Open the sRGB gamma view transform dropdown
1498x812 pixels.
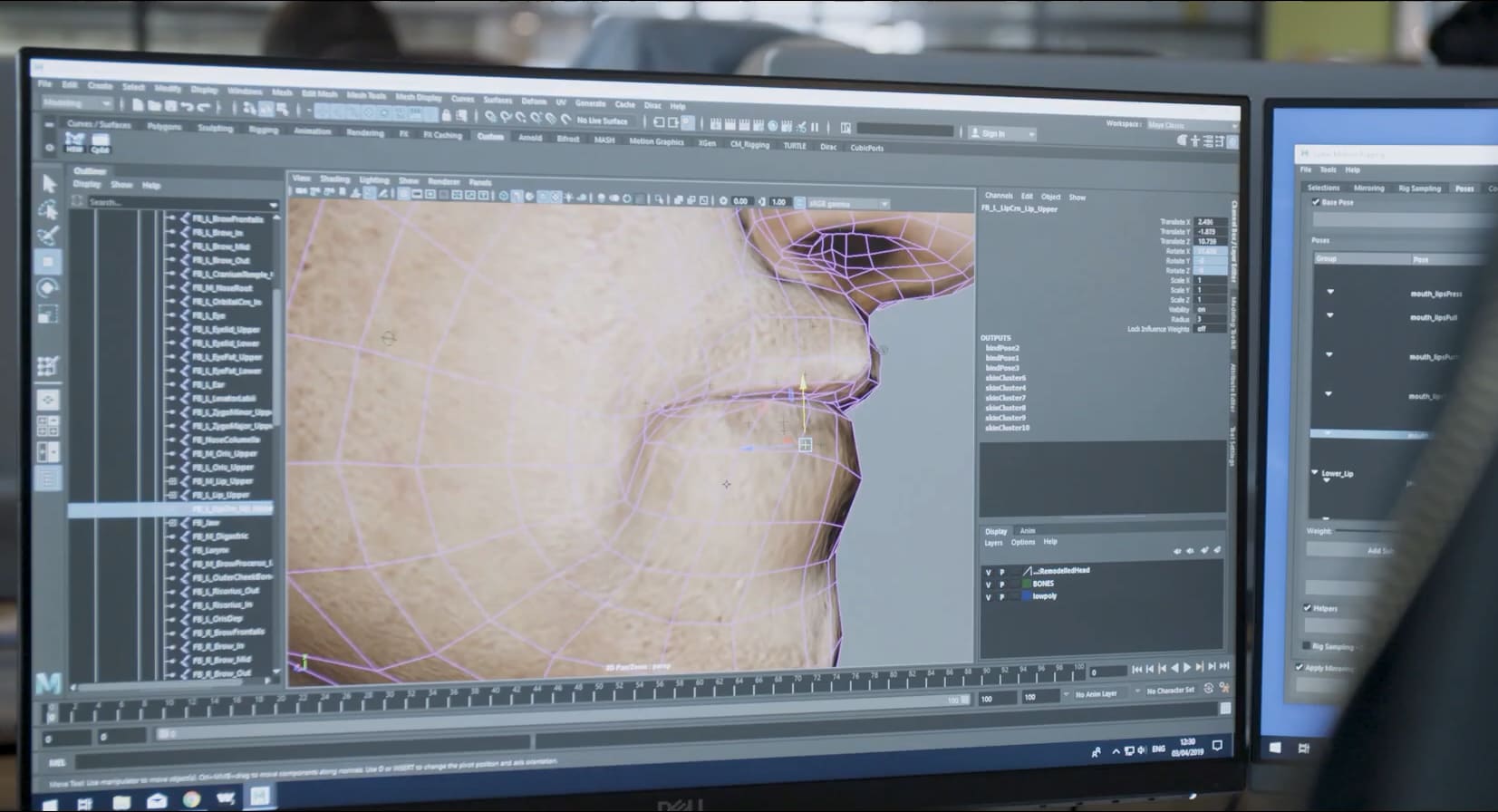tap(848, 204)
